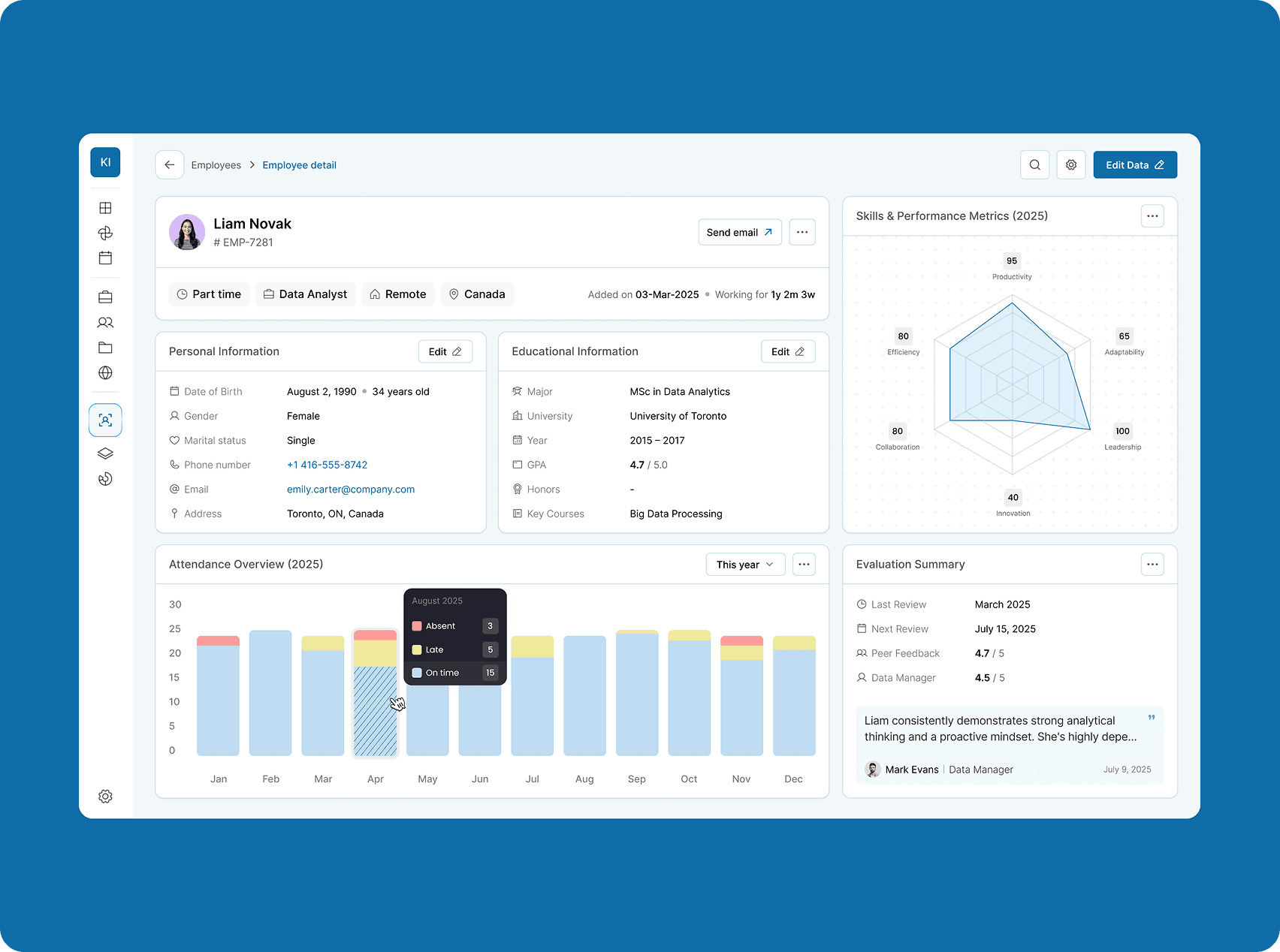Image resolution: width=1280 pixels, height=952 pixels.
Task: Open the folder icon in sidebar
Action: [105, 348]
